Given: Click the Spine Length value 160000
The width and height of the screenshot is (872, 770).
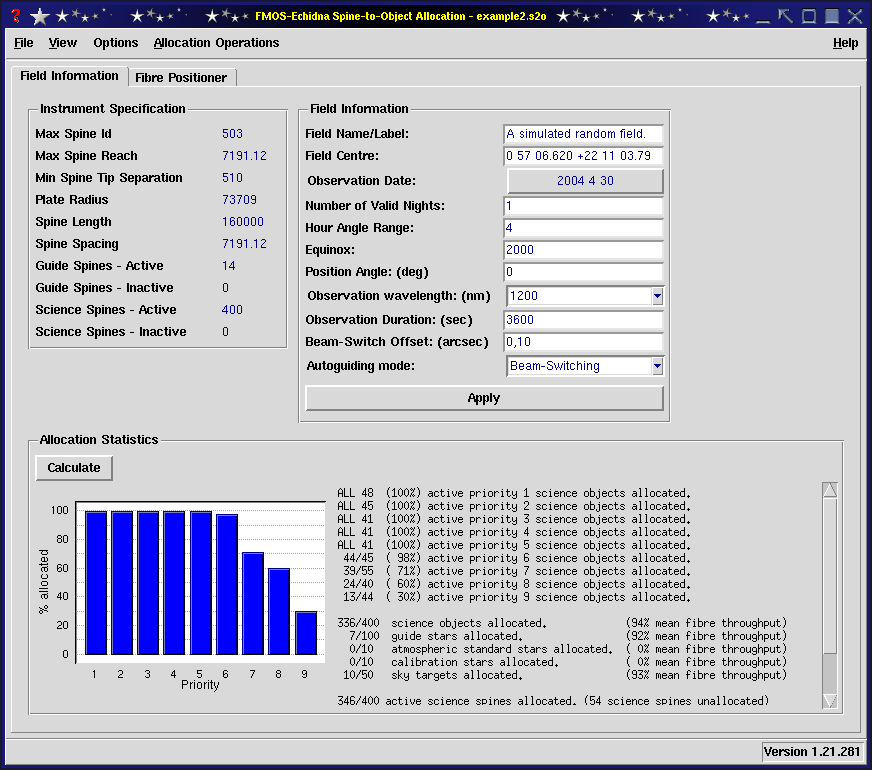Looking at the screenshot, I should [x=242, y=222].
